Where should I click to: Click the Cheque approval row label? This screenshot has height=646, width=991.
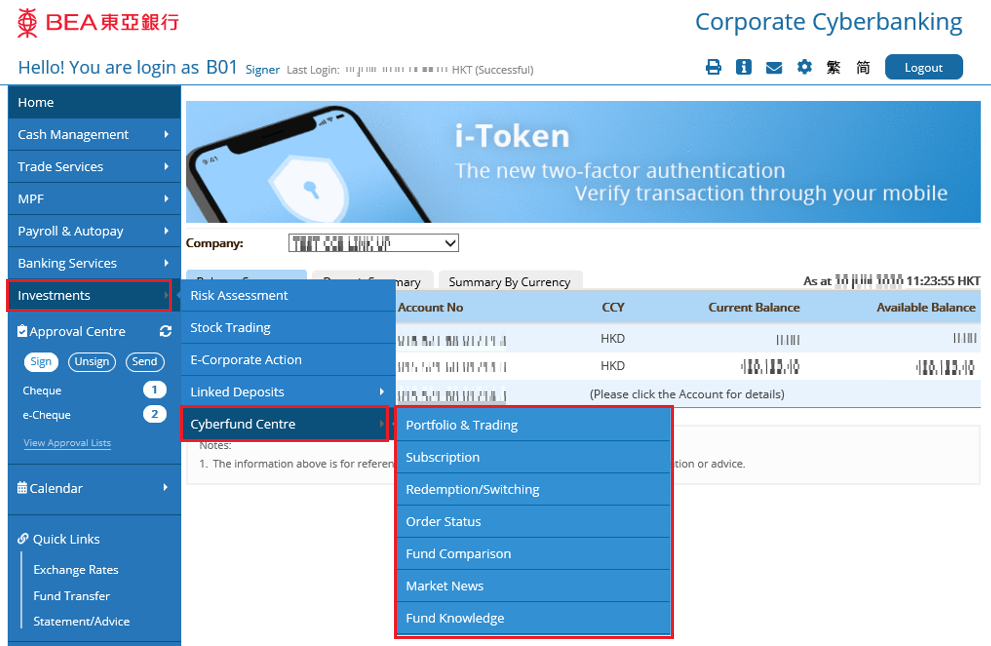click(x=42, y=391)
